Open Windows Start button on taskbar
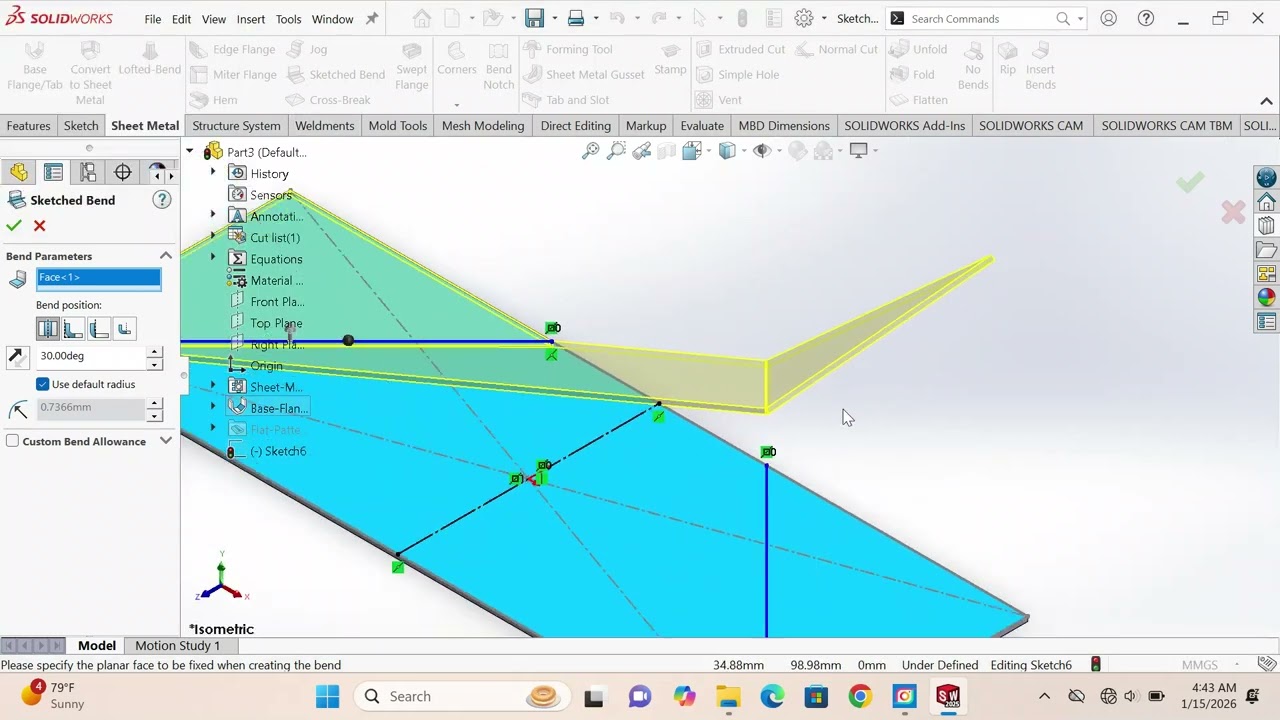Image resolution: width=1280 pixels, height=720 pixels. point(328,696)
